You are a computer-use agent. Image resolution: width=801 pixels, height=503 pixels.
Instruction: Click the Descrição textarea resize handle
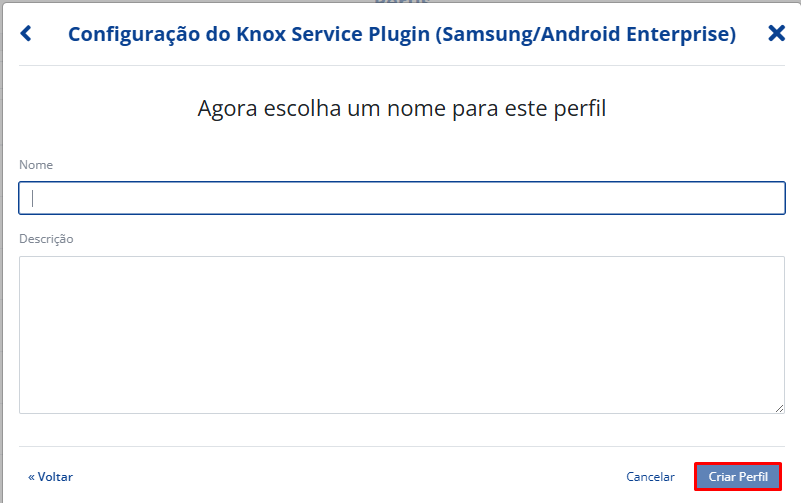[779, 408]
